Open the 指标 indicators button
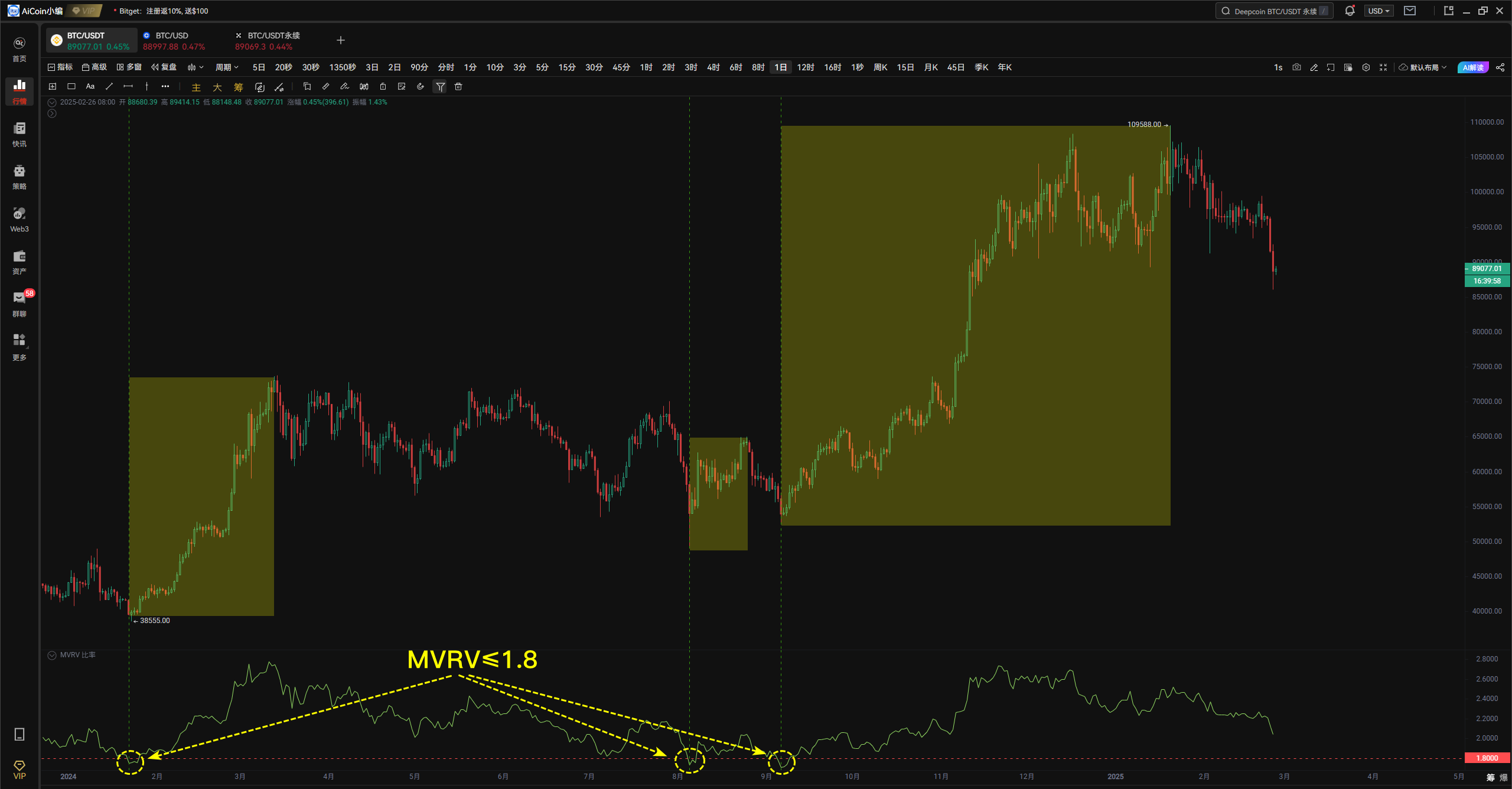1512x789 pixels. coord(60,67)
